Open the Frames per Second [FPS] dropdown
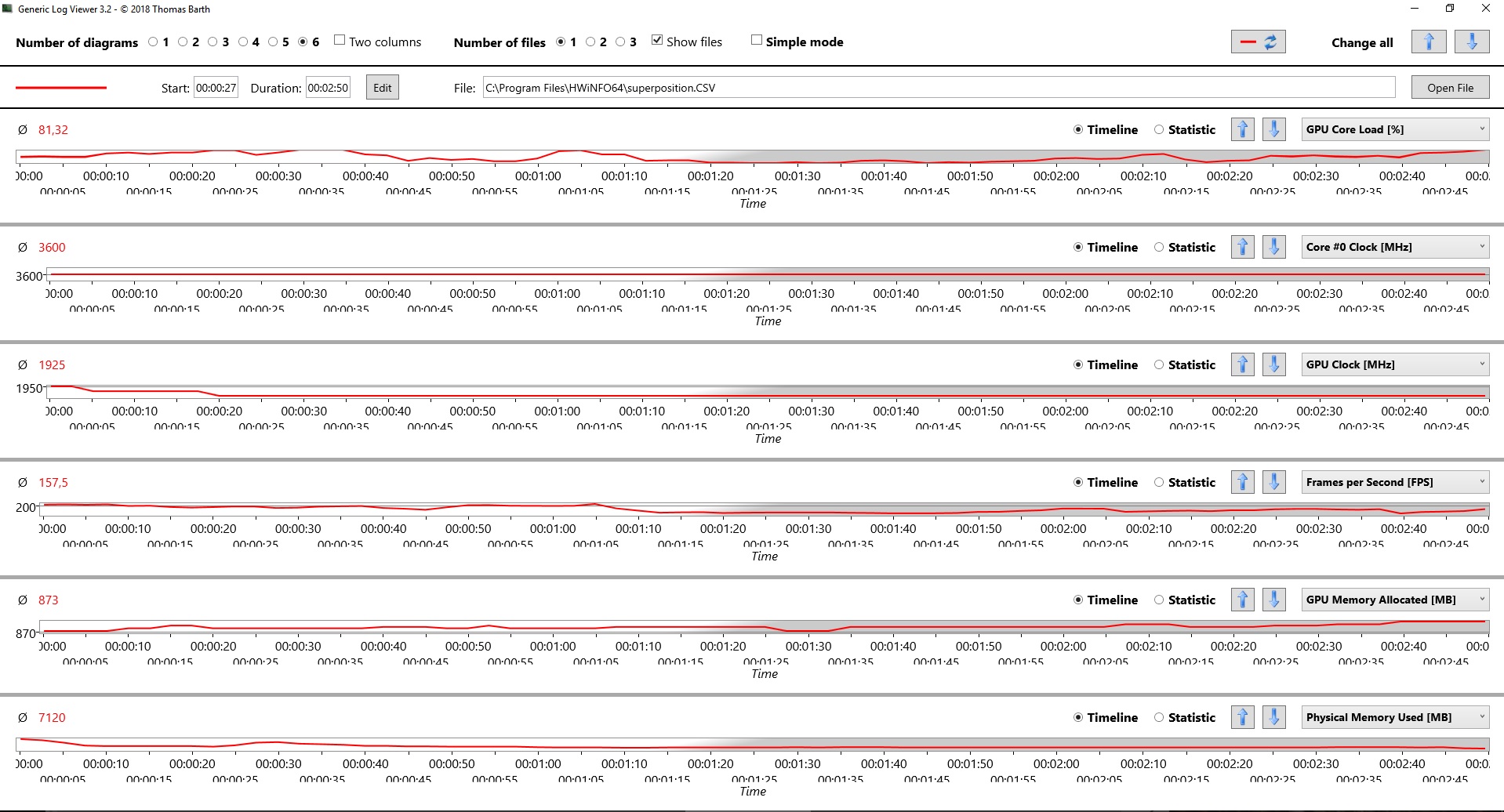This screenshot has height=812, width=1504. pyautogui.click(x=1395, y=482)
